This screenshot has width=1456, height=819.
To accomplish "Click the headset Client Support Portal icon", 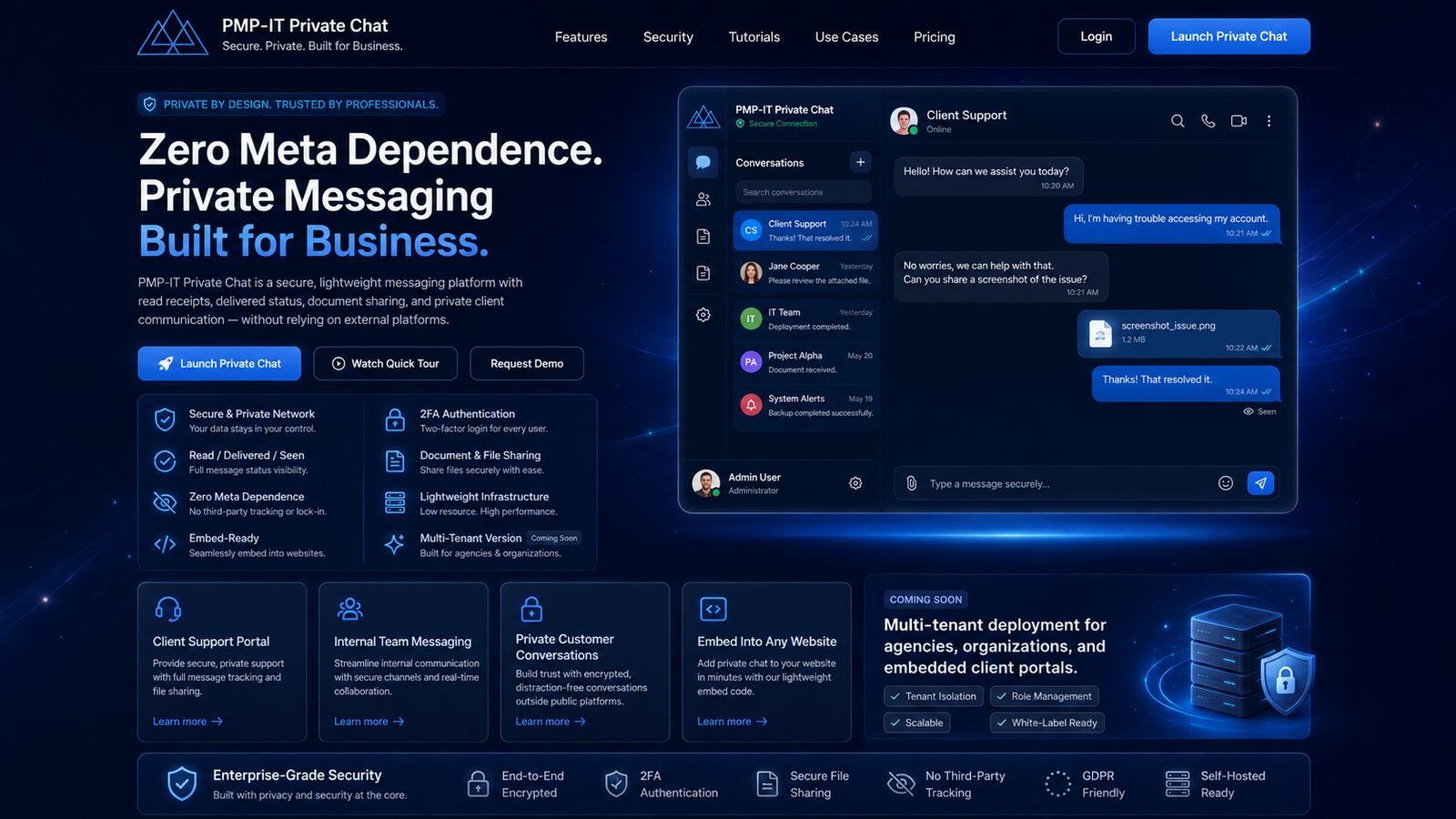I will click(168, 609).
